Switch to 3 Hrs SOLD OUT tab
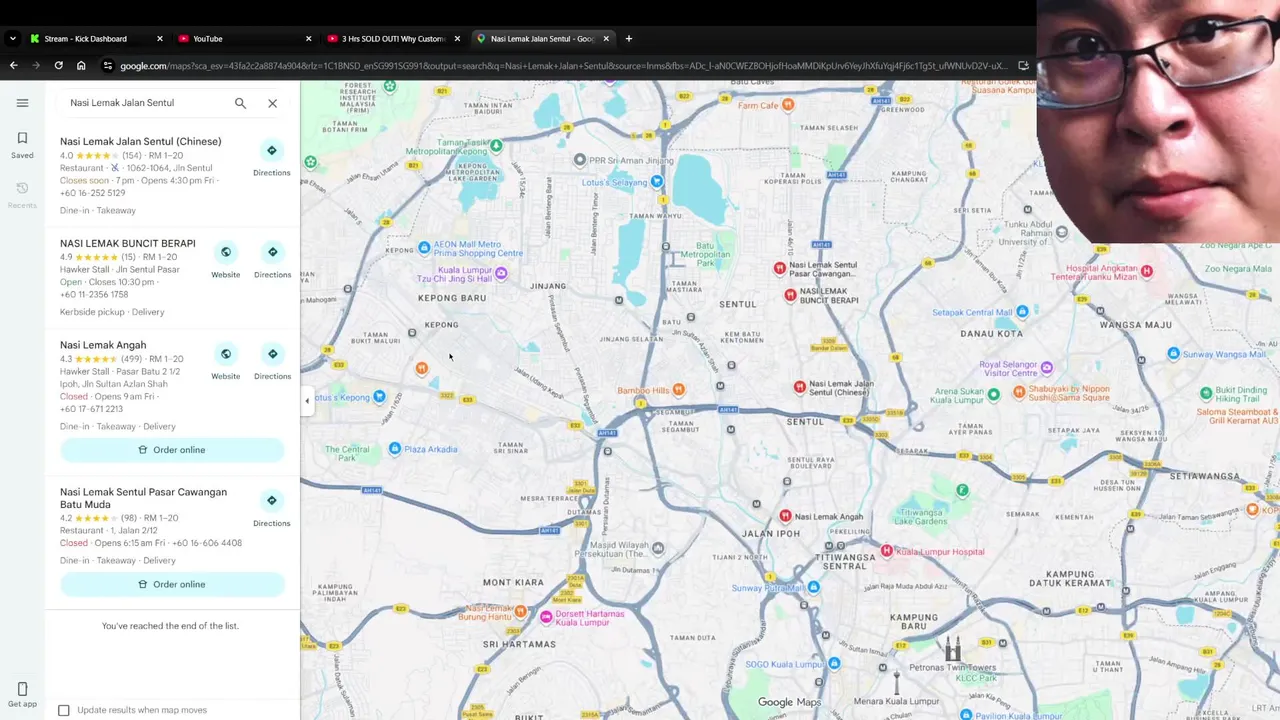This screenshot has height=720, width=1280. click(x=394, y=39)
